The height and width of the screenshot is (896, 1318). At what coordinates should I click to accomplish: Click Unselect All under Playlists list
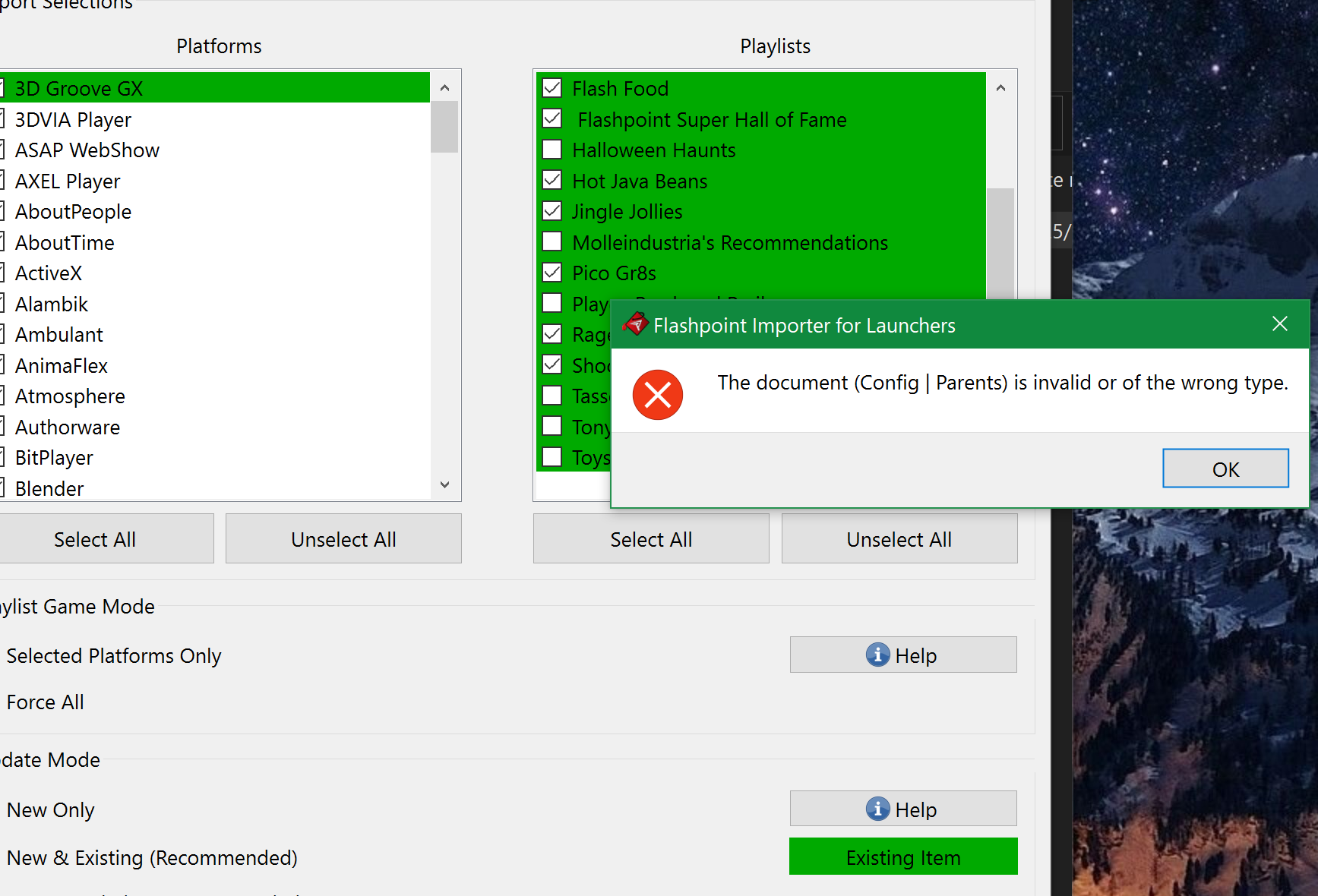coord(899,539)
